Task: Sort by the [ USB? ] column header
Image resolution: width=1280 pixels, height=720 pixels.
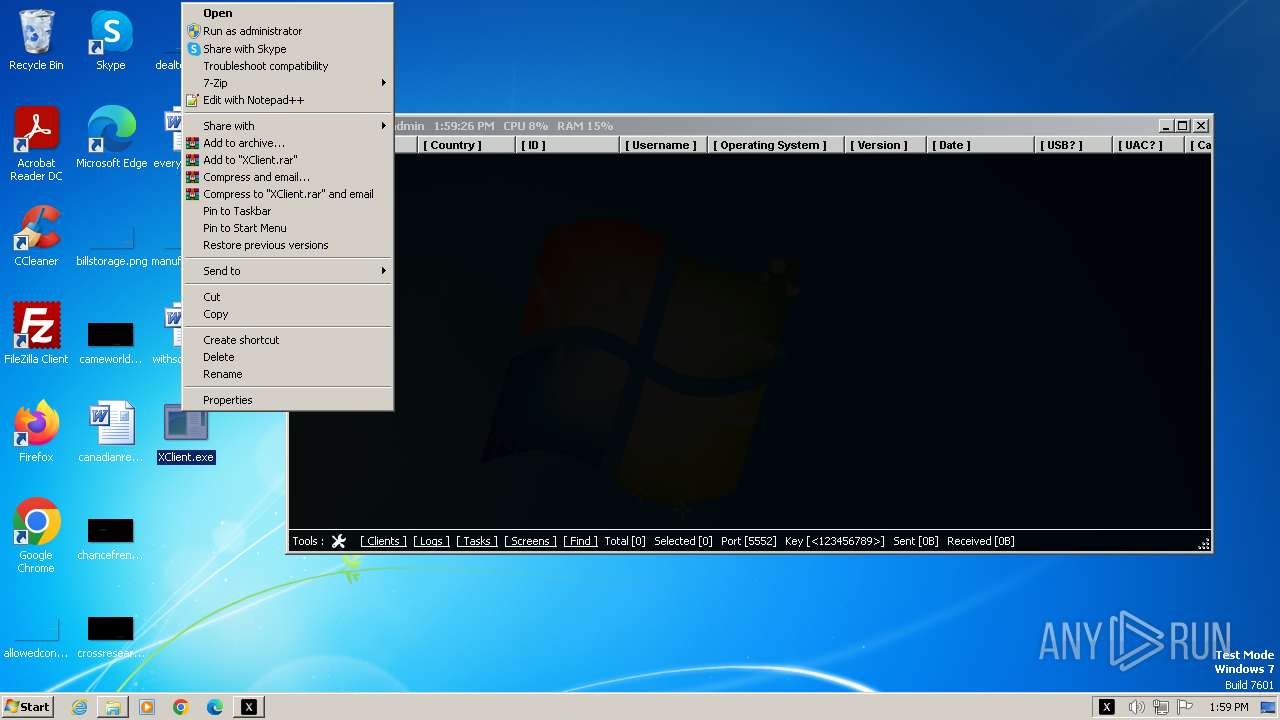Action: pos(1073,145)
